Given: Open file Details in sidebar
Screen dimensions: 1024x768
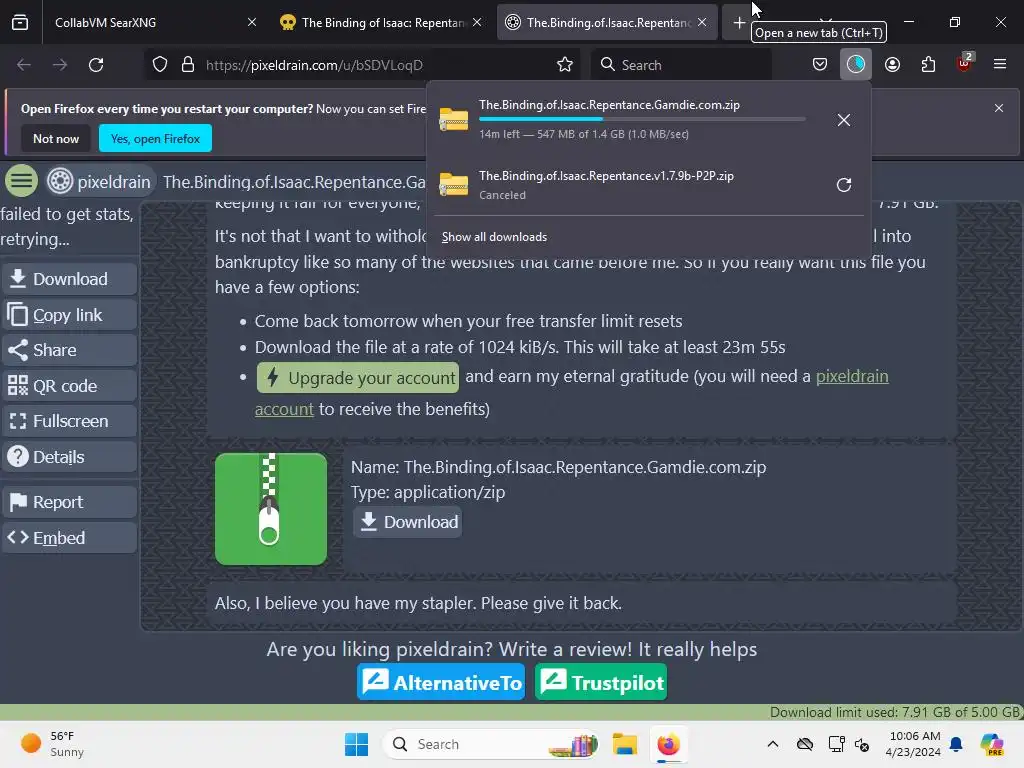Looking at the screenshot, I should click(x=69, y=457).
